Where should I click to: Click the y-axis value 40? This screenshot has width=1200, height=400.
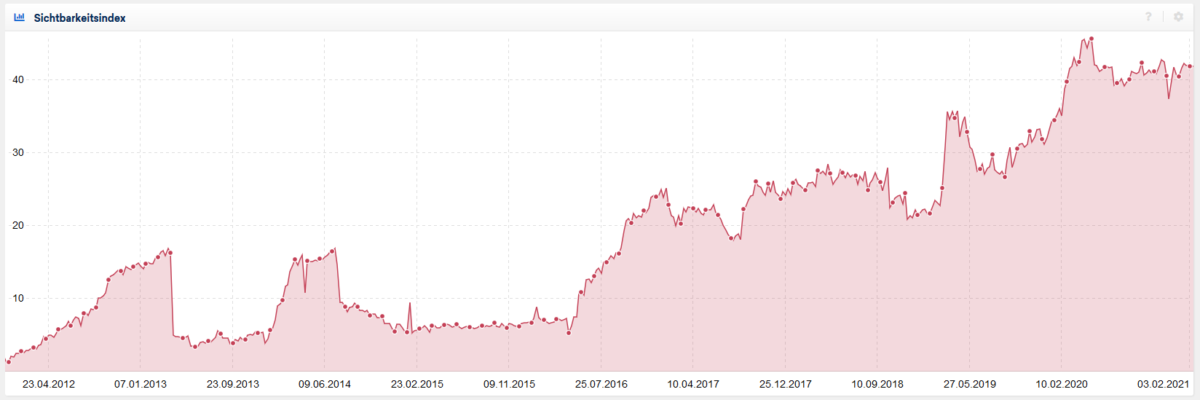[18, 79]
